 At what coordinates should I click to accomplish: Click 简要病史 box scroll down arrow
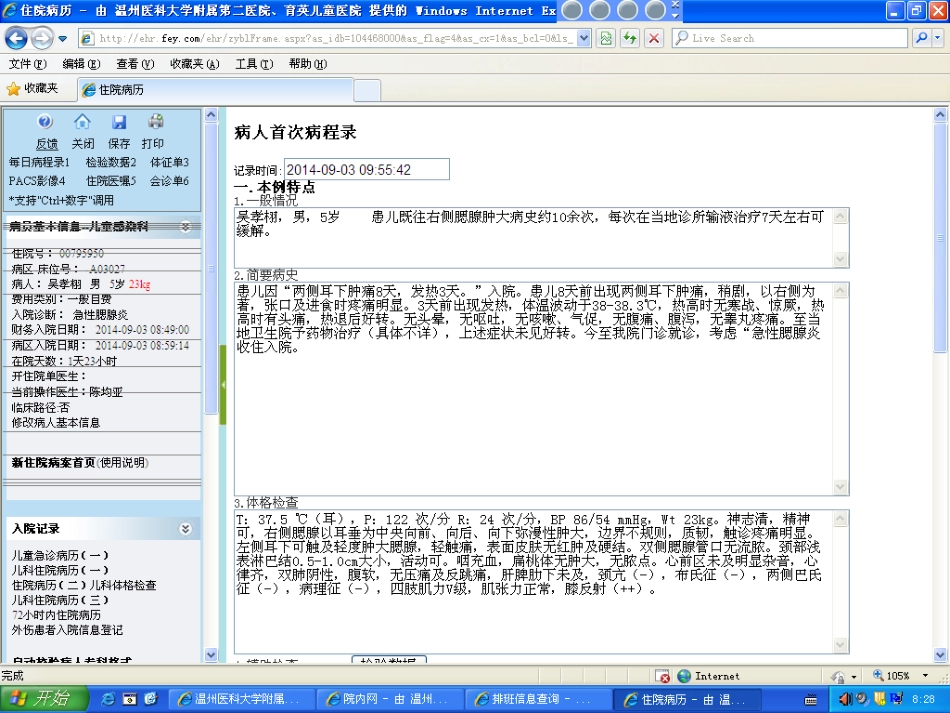point(840,487)
